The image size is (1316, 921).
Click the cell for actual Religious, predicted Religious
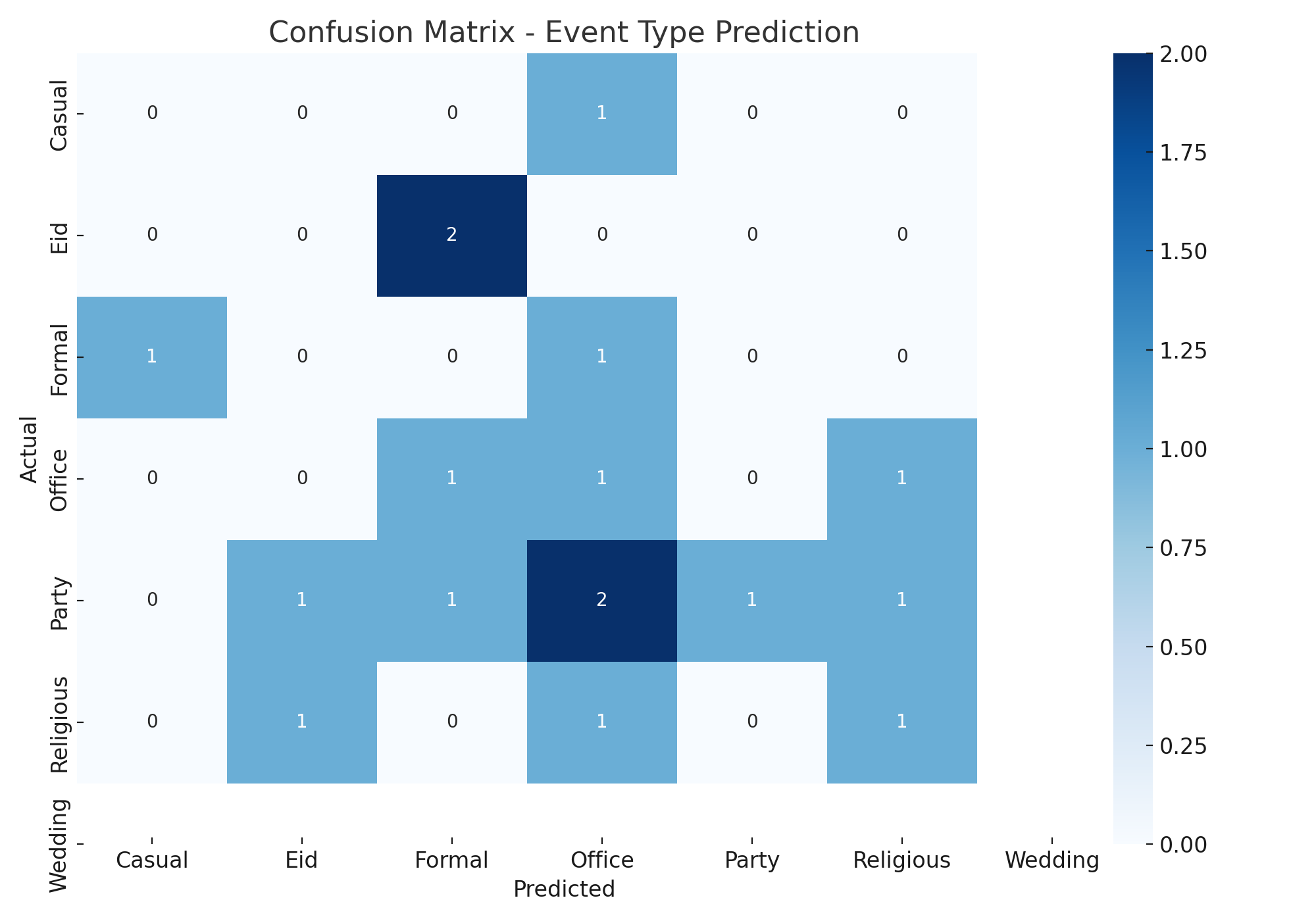(x=901, y=722)
